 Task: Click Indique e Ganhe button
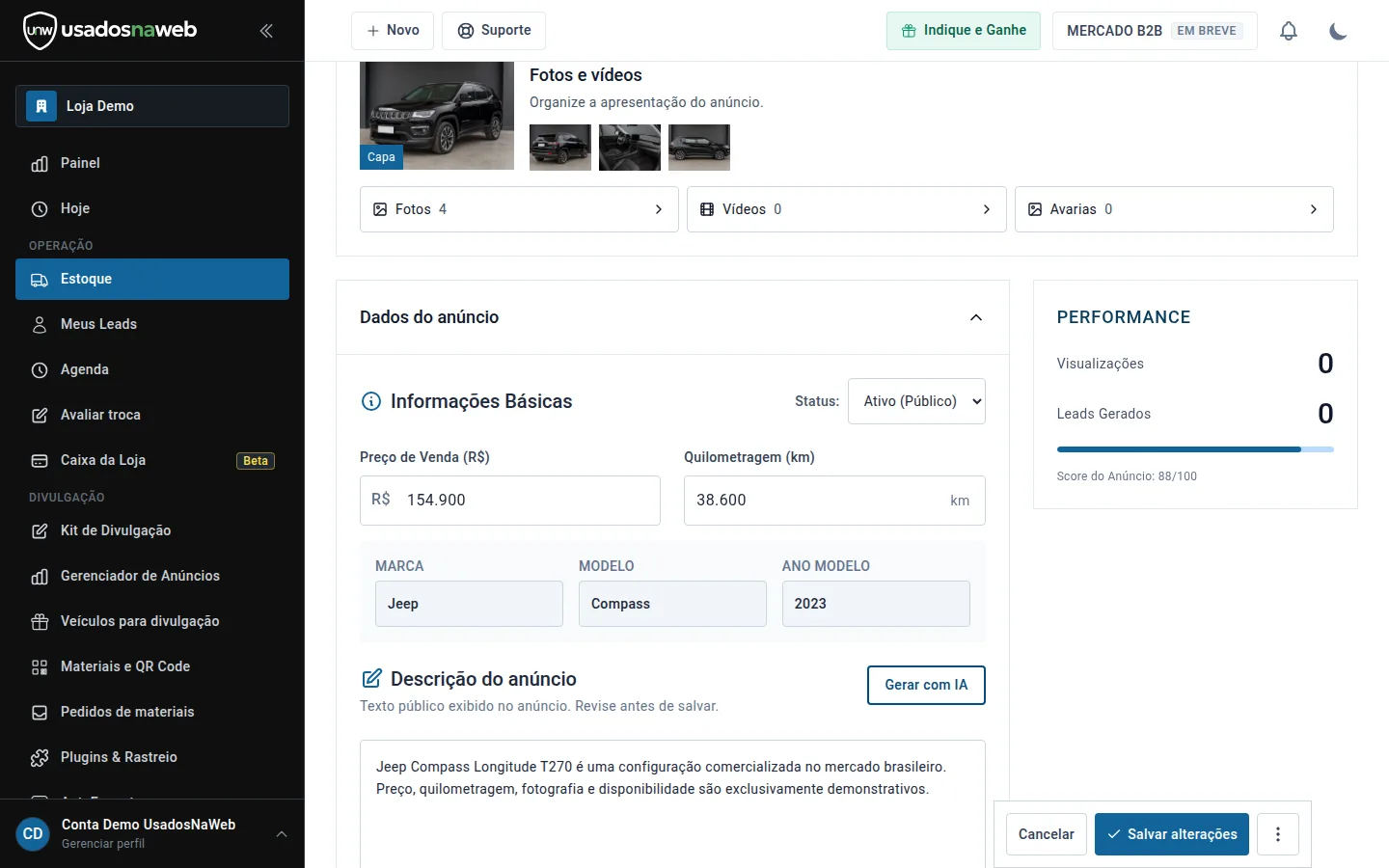click(x=964, y=31)
